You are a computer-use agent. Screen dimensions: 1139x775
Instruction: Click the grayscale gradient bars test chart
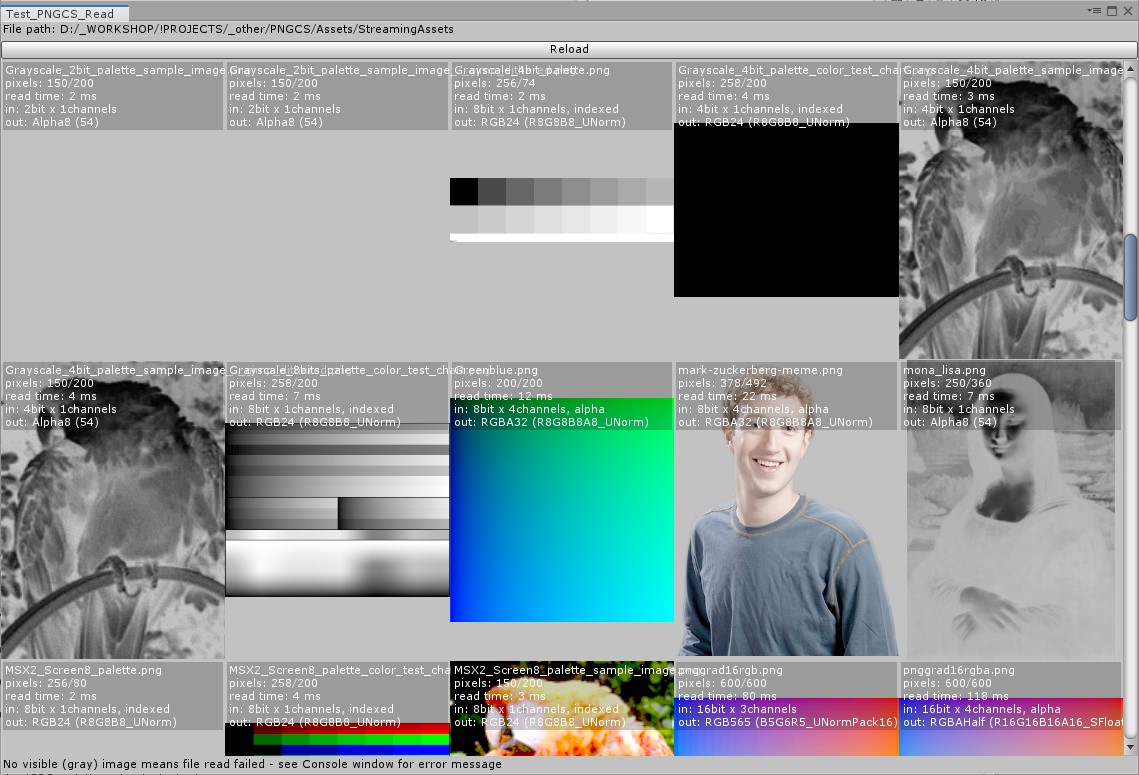(x=337, y=510)
